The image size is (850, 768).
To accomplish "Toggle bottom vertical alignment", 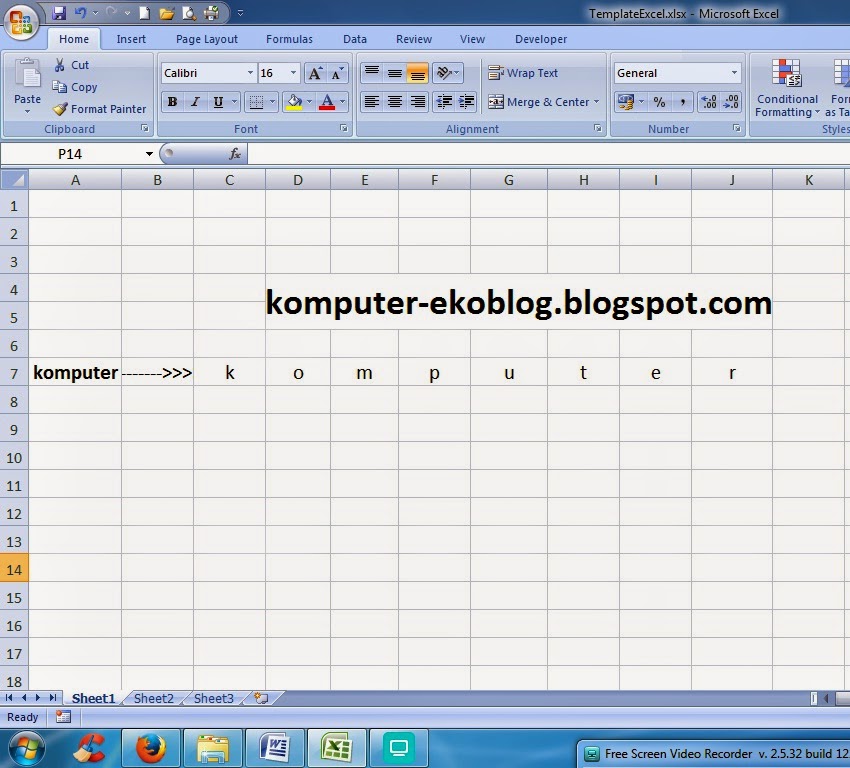I will [417, 73].
